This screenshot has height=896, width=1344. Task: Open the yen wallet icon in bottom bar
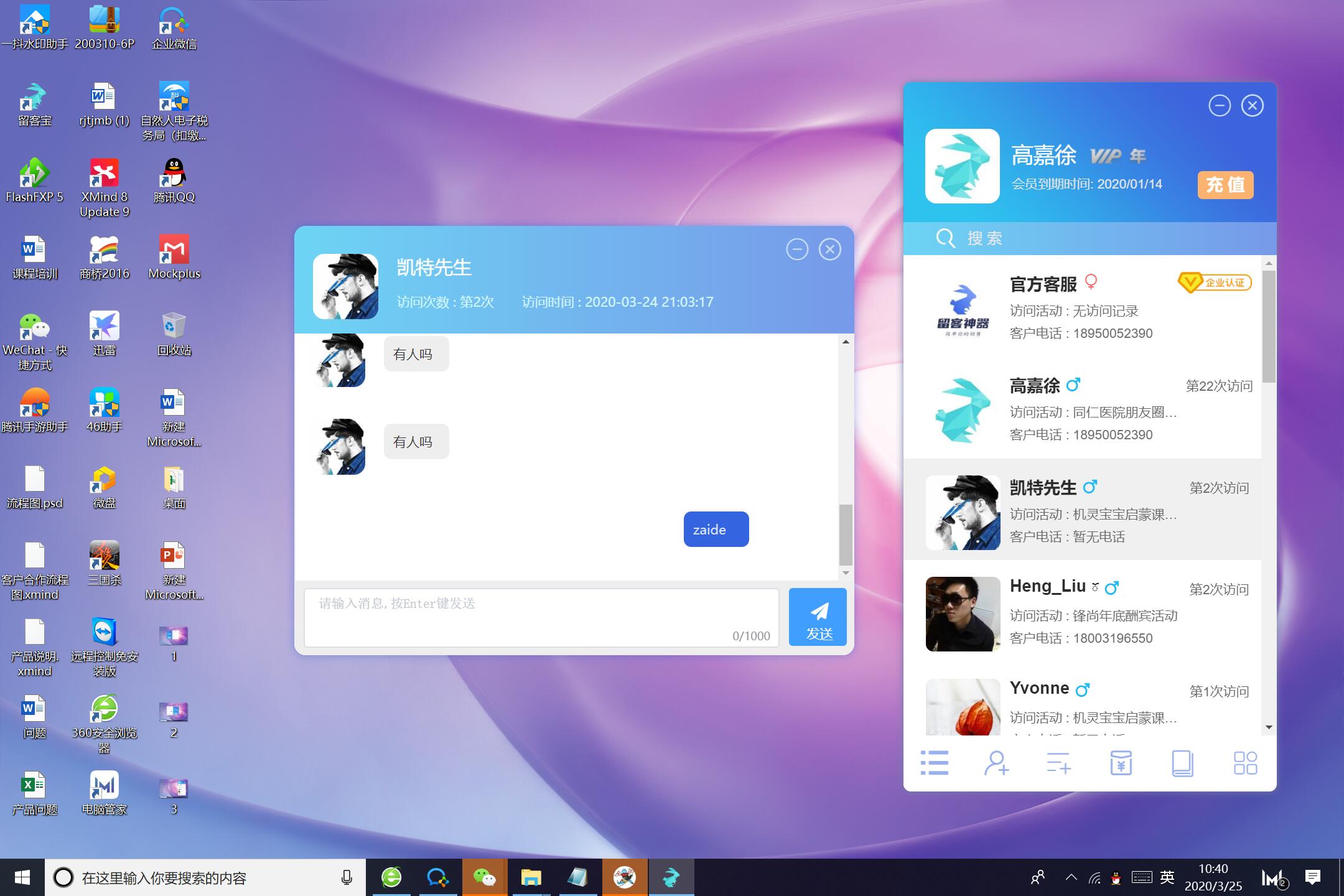tap(1121, 763)
